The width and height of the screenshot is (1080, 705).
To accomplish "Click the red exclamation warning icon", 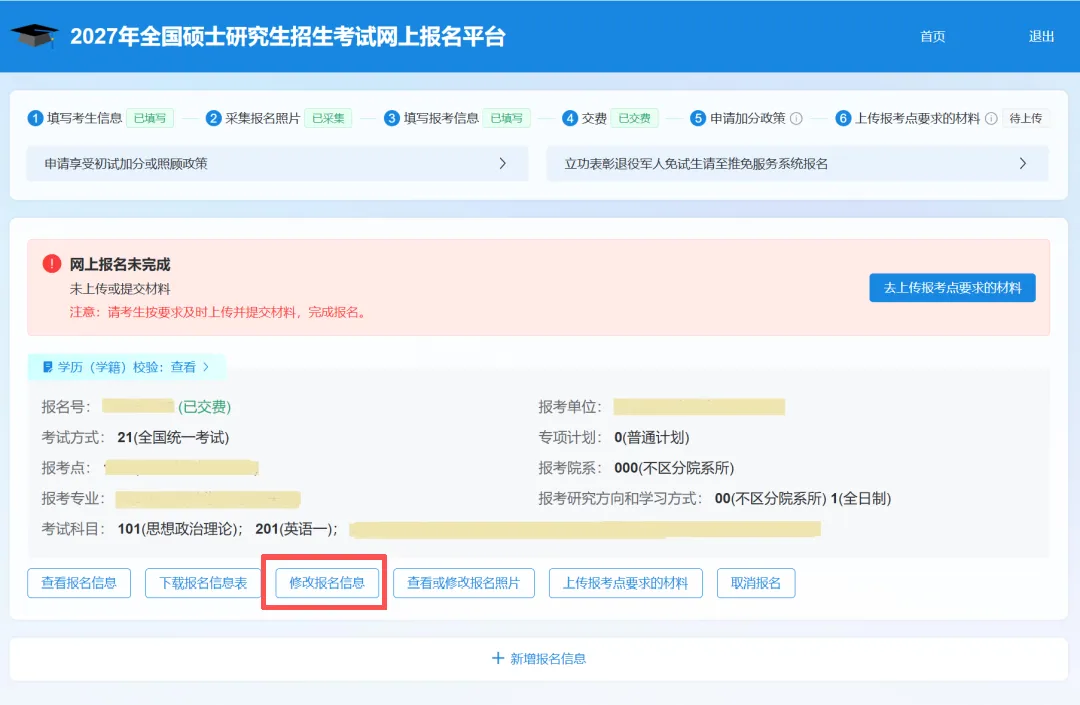I will click(x=52, y=264).
